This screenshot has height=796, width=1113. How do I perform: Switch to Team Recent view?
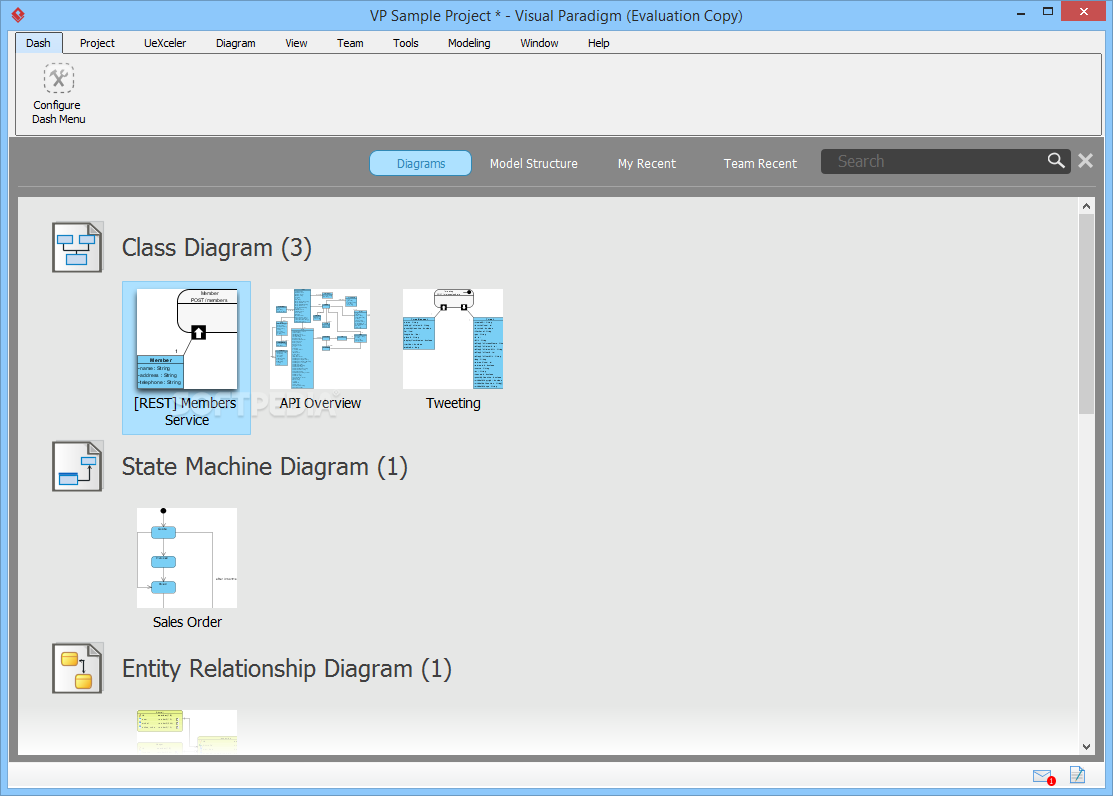pyautogui.click(x=760, y=163)
